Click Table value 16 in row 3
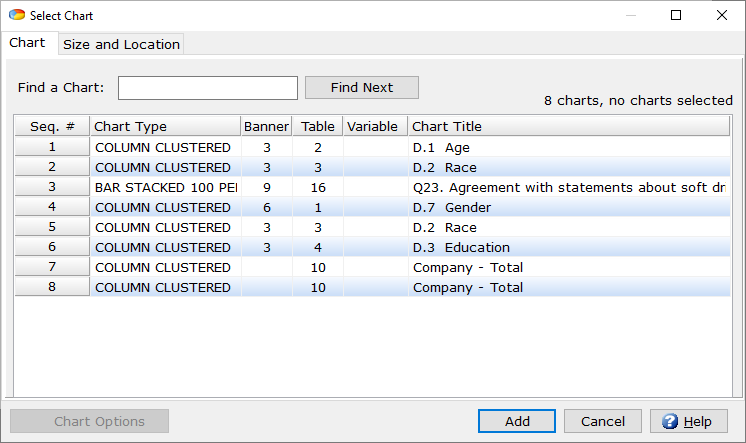Screen dimensions: 746x443 [x=318, y=187]
